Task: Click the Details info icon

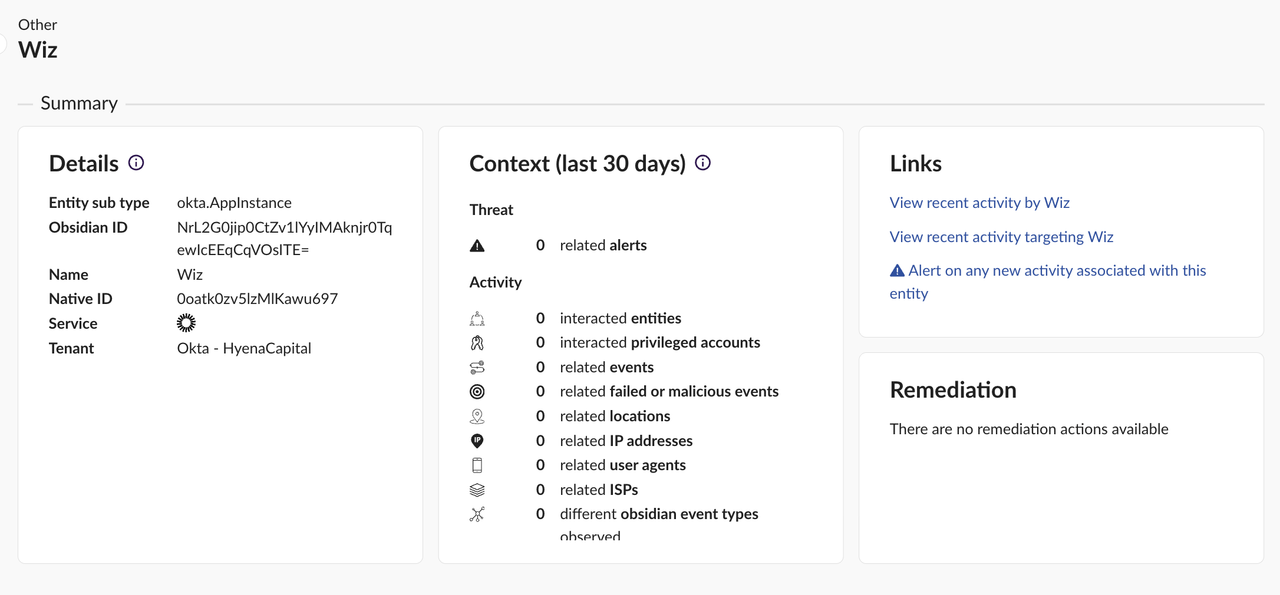Action: [x=137, y=163]
